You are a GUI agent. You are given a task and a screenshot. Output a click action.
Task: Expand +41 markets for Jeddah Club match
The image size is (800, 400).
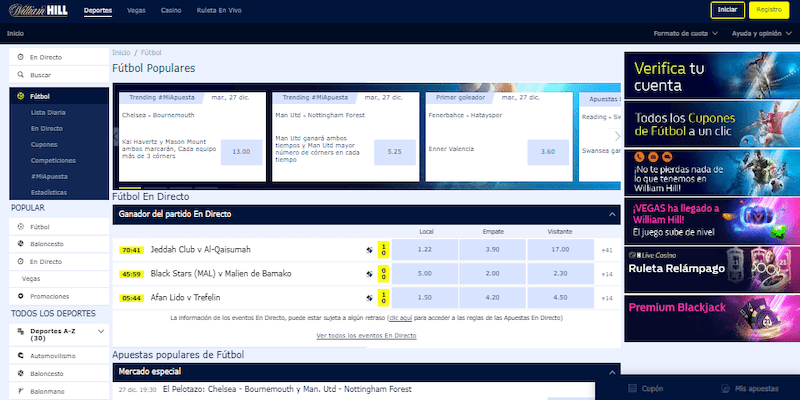607,250
